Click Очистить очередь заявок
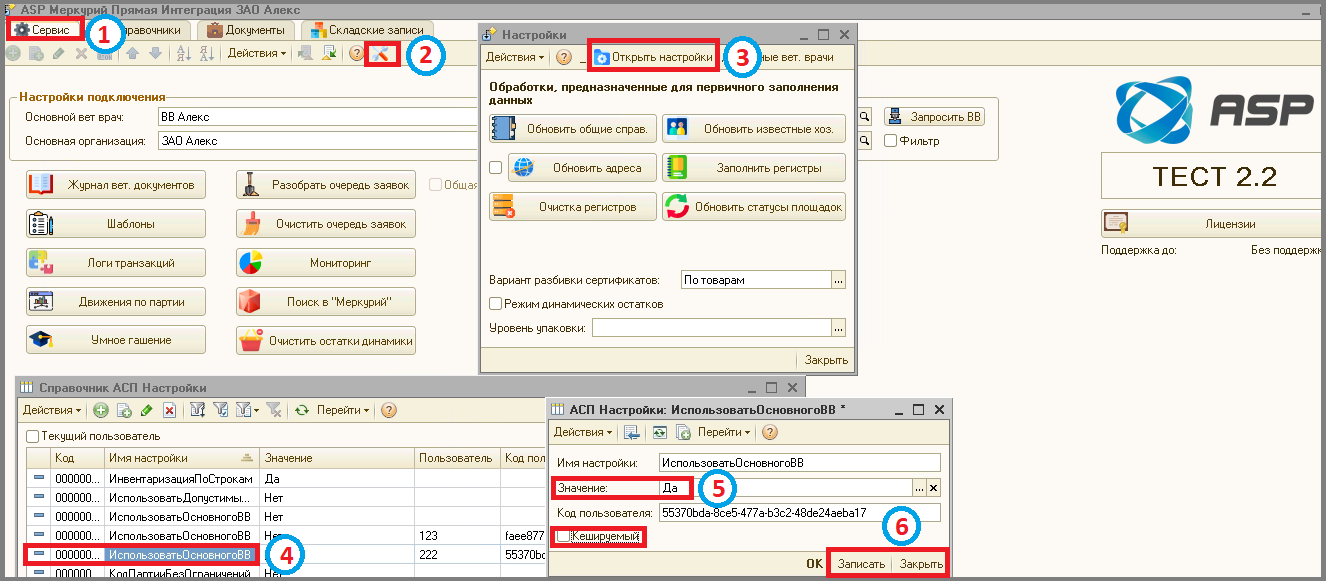This screenshot has width=1326, height=581. coord(326,224)
